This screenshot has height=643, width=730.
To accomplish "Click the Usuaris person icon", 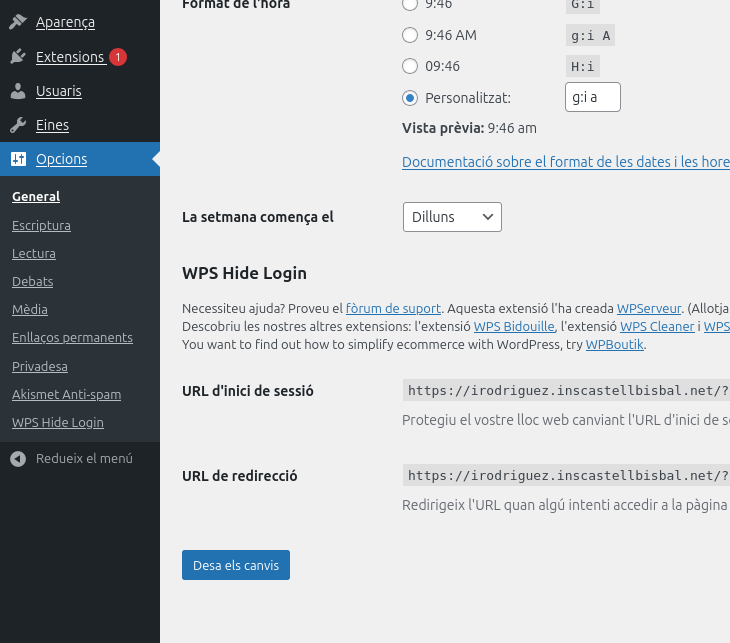I will pos(18,91).
